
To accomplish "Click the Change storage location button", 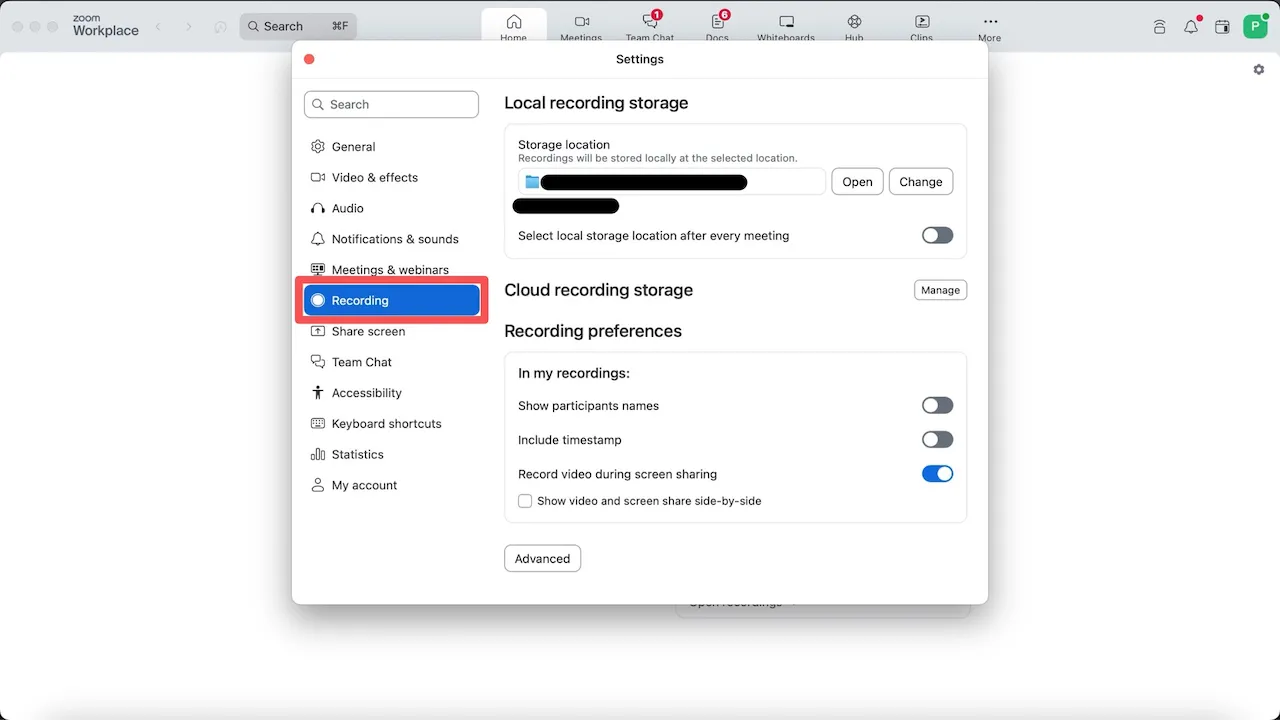I will pos(920,182).
